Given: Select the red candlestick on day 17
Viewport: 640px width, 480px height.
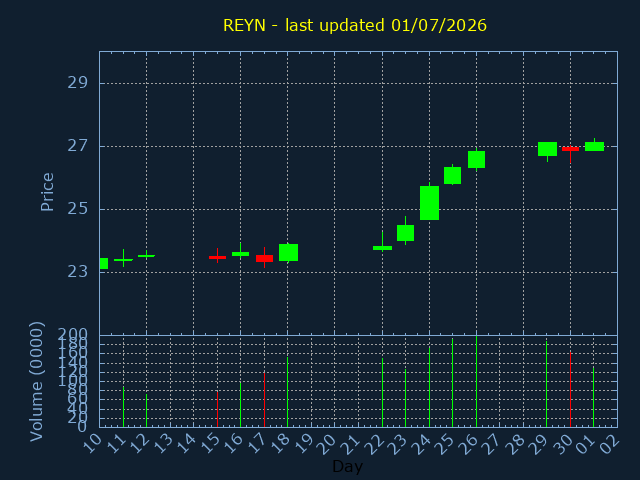Looking at the screenshot, I should [x=264, y=258].
